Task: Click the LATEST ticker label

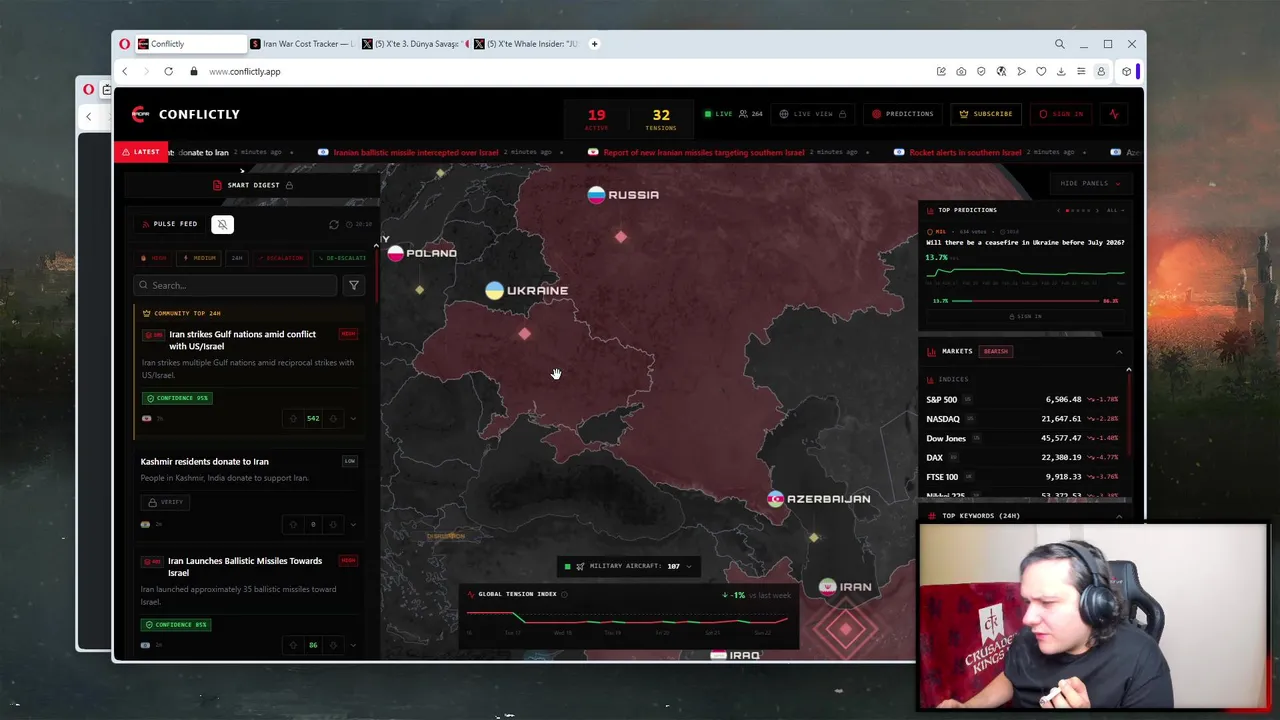Action: point(141,152)
